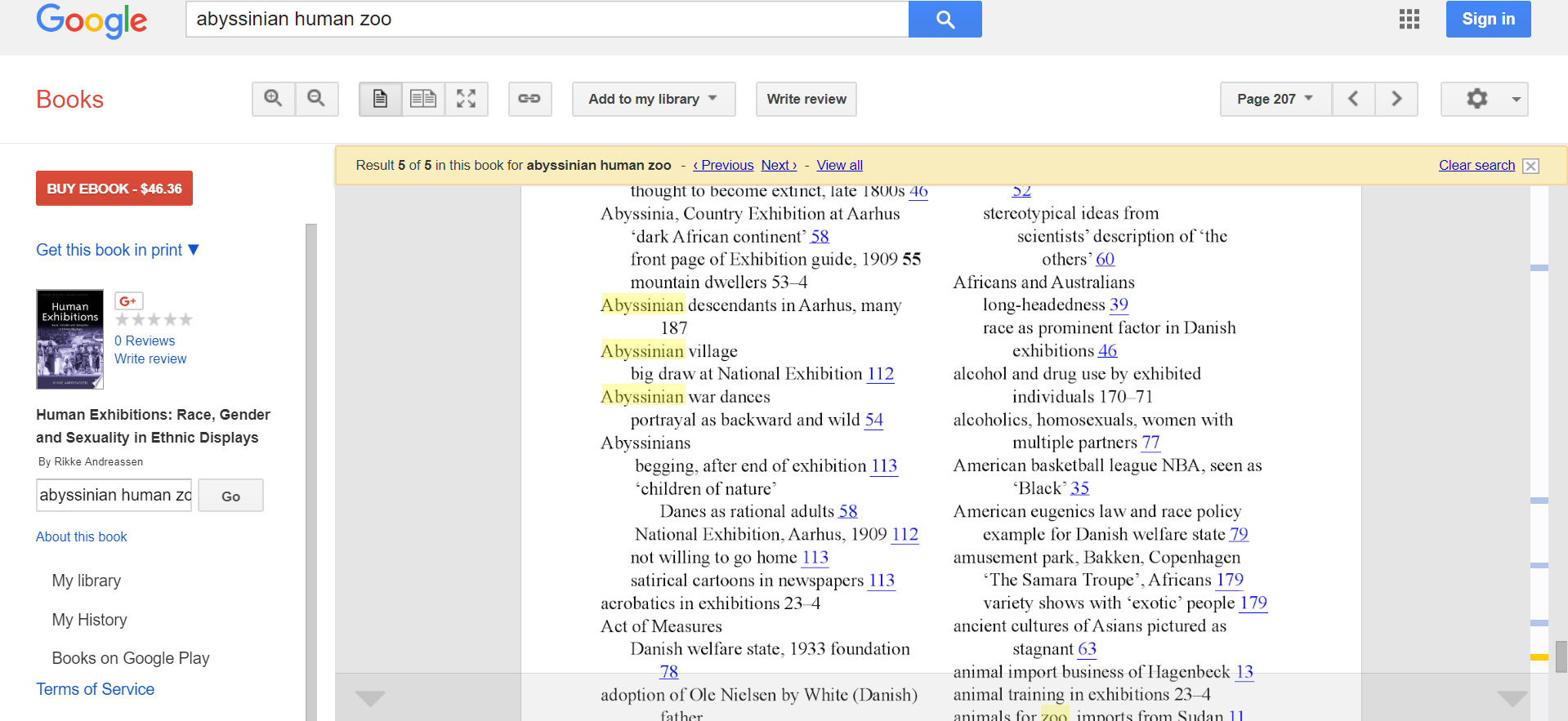This screenshot has width=1568, height=721.
Task: Open My library
Action: coord(87,581)
